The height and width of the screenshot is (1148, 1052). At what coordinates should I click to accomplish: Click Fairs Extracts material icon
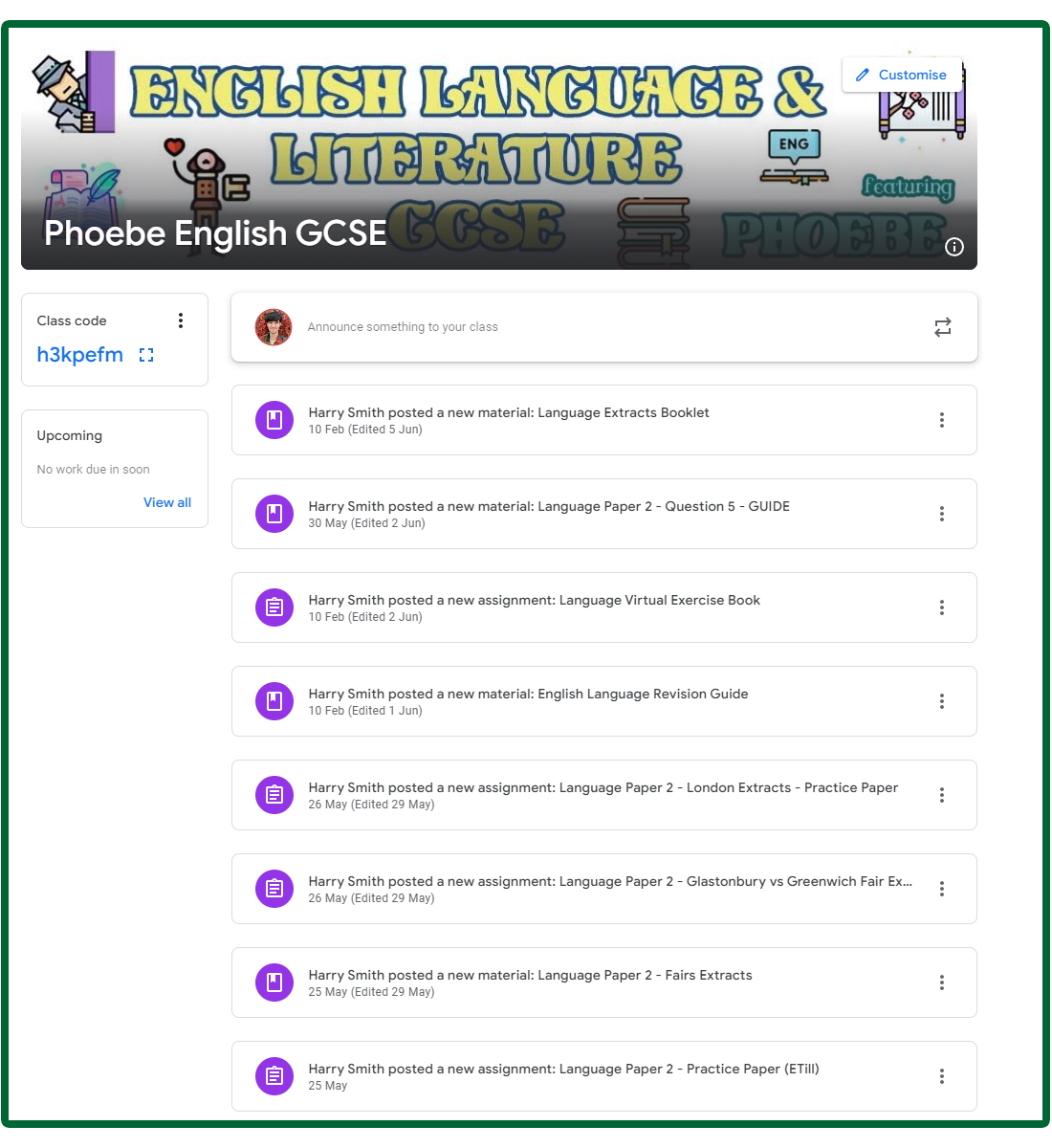pyautogui.click(x=274, y=982)
